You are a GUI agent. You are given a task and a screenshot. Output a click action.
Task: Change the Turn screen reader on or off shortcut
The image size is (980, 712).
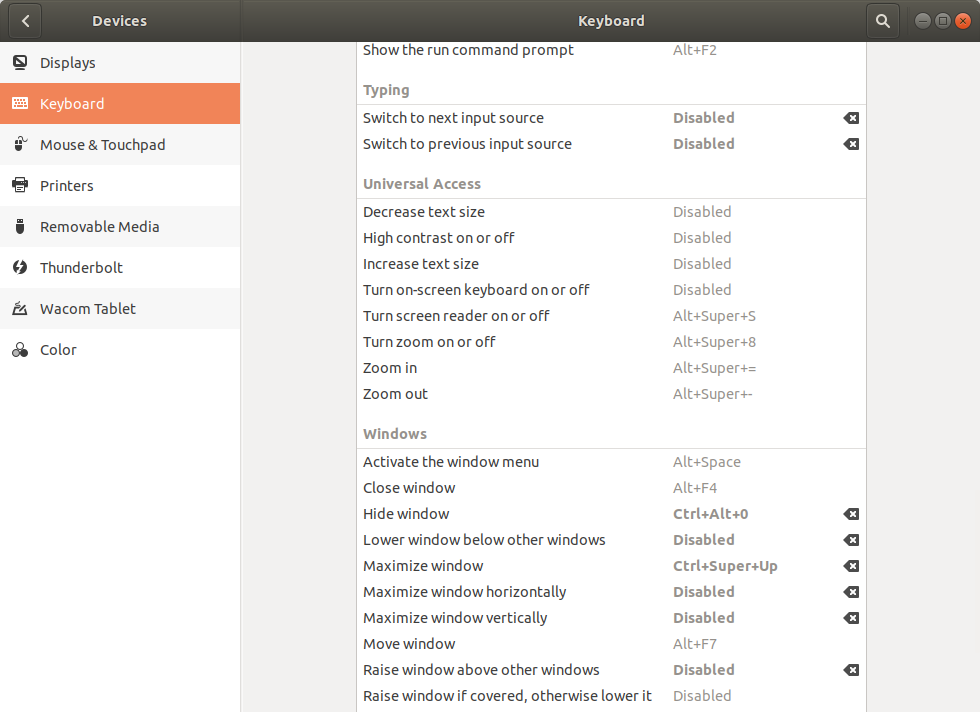(x=611, y=316)
